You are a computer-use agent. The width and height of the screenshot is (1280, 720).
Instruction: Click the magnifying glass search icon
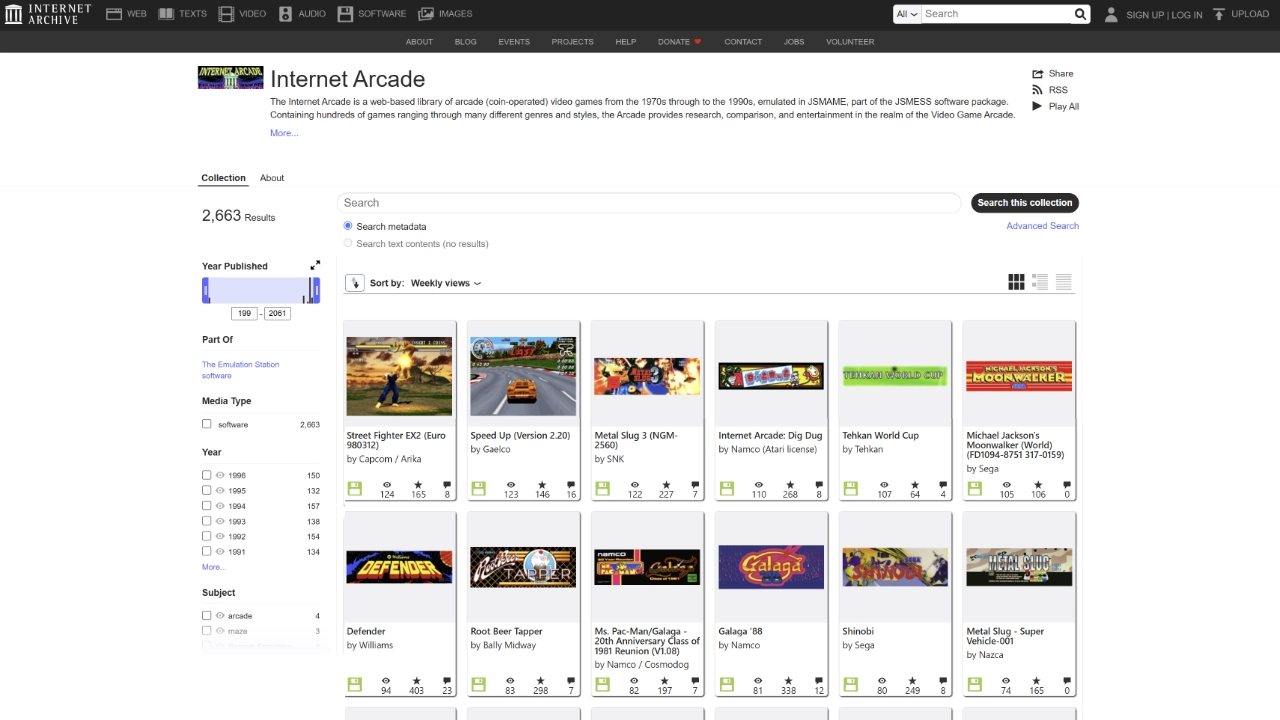coord(1080,14)
